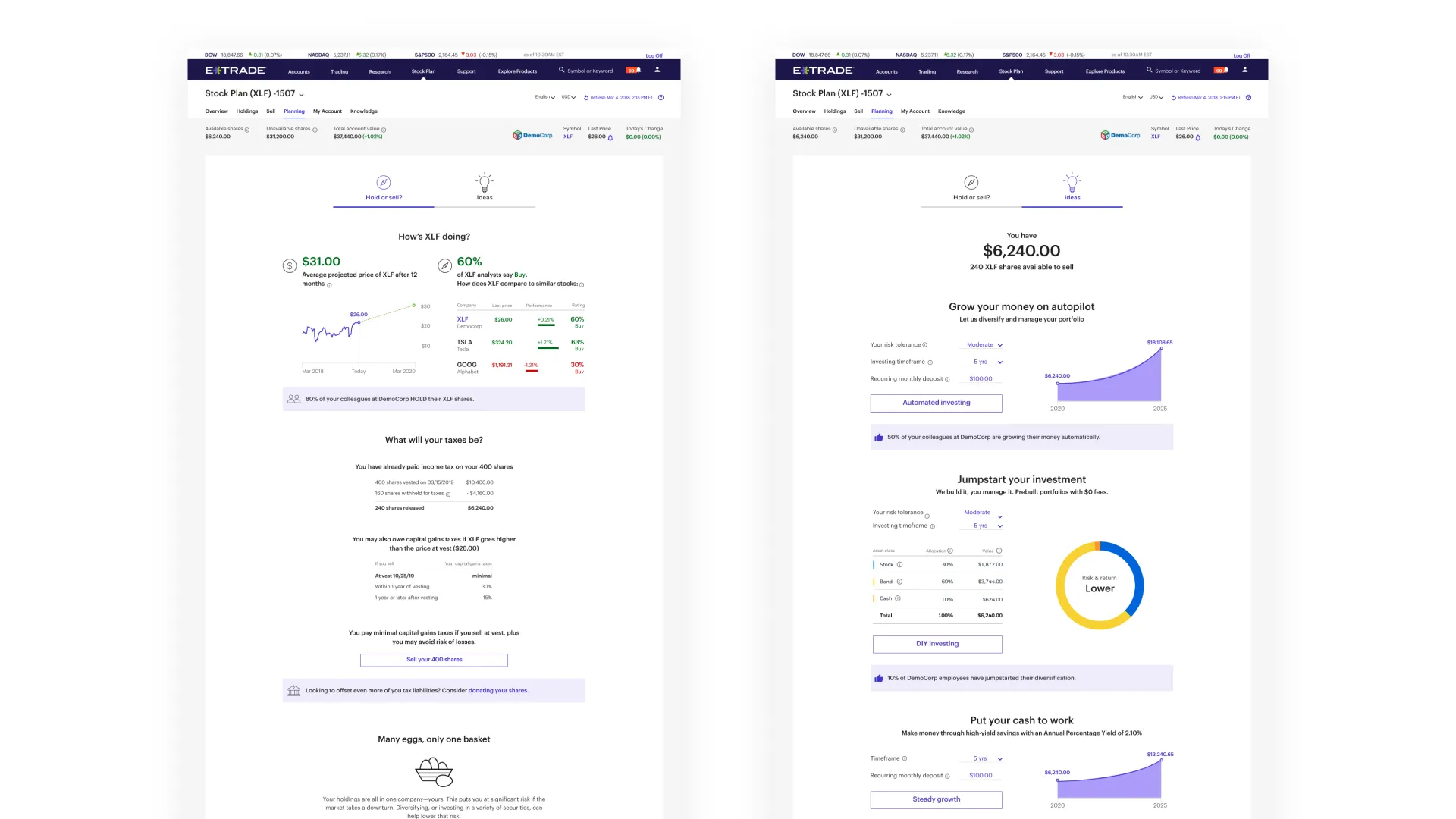The width and height of the screenshot is (1456, 819).
Task: Open the 5 yrs Timeframe dropdown in cash section
Action: click(x=984, y=759)
